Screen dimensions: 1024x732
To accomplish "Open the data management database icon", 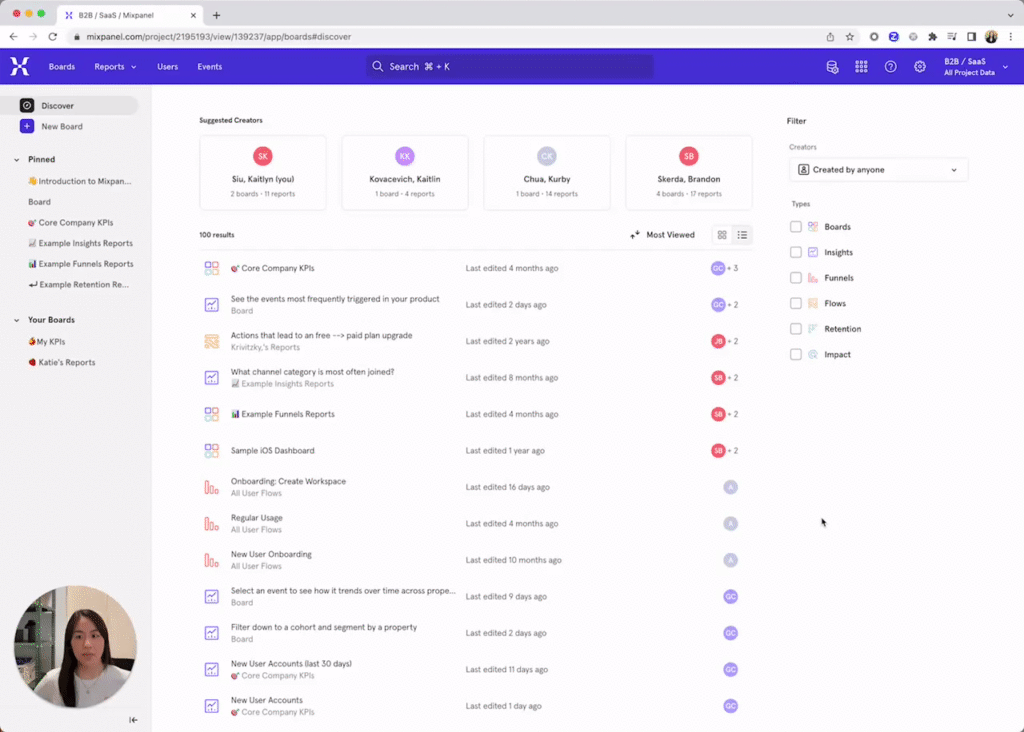I will [832, 67].
